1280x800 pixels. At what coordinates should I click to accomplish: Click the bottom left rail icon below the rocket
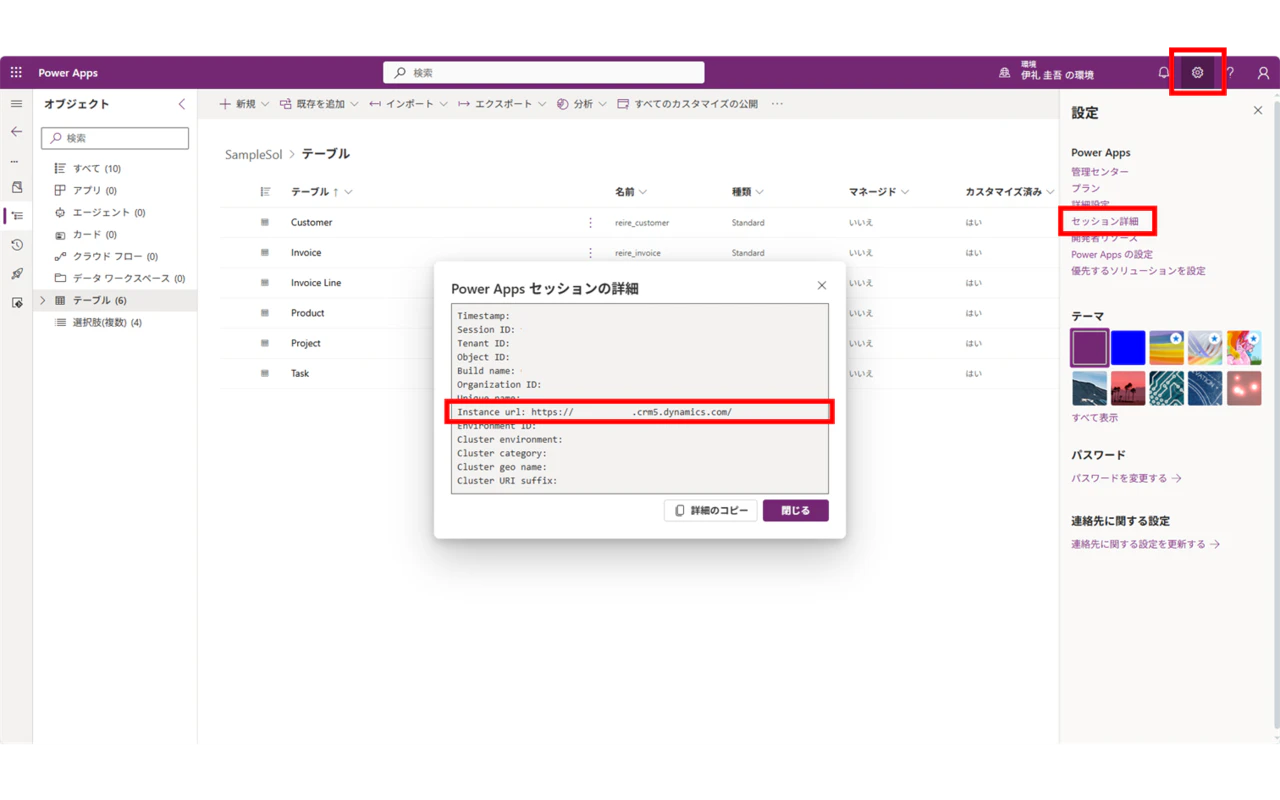(17, 302)
